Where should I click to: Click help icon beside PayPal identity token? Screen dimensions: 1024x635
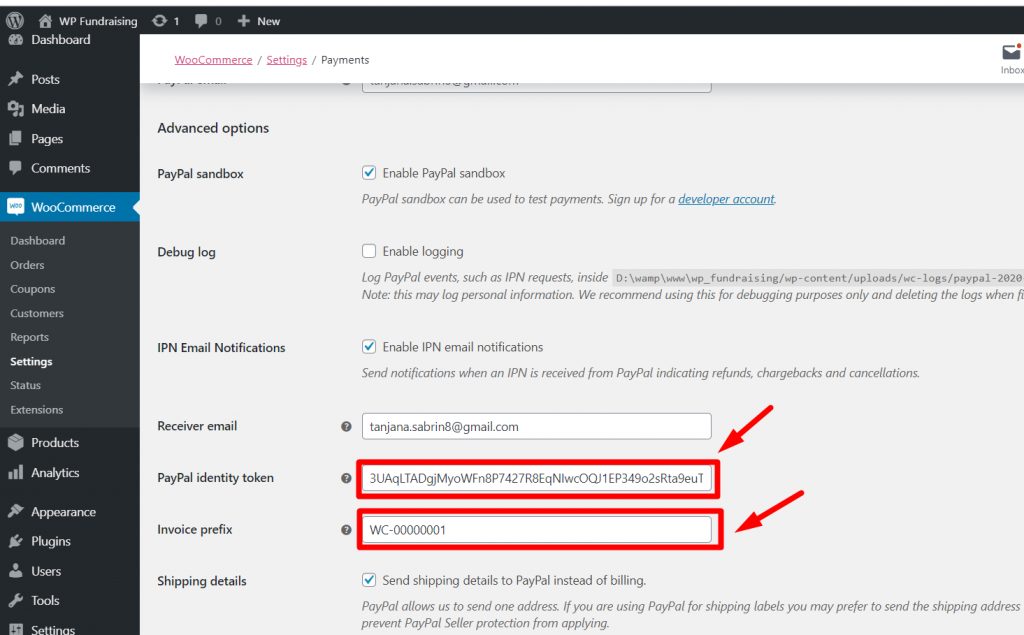pos(346,478)
